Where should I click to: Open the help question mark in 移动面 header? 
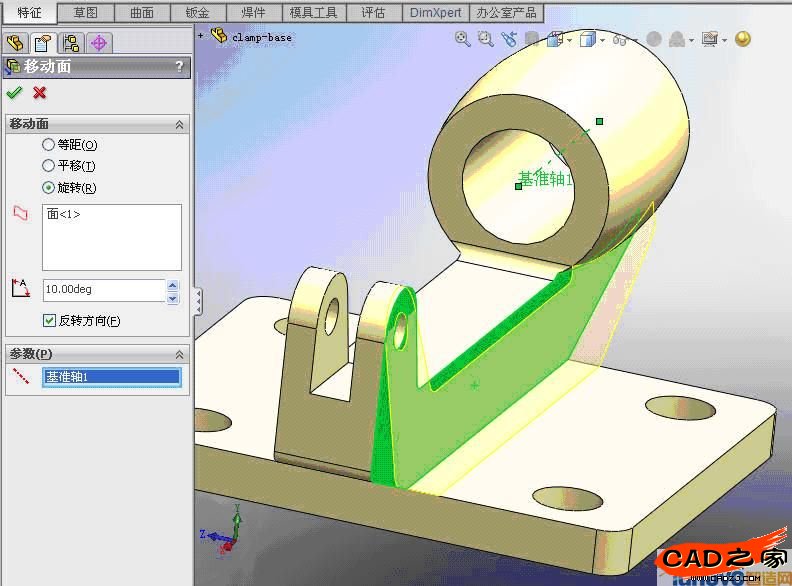[179, 67]
